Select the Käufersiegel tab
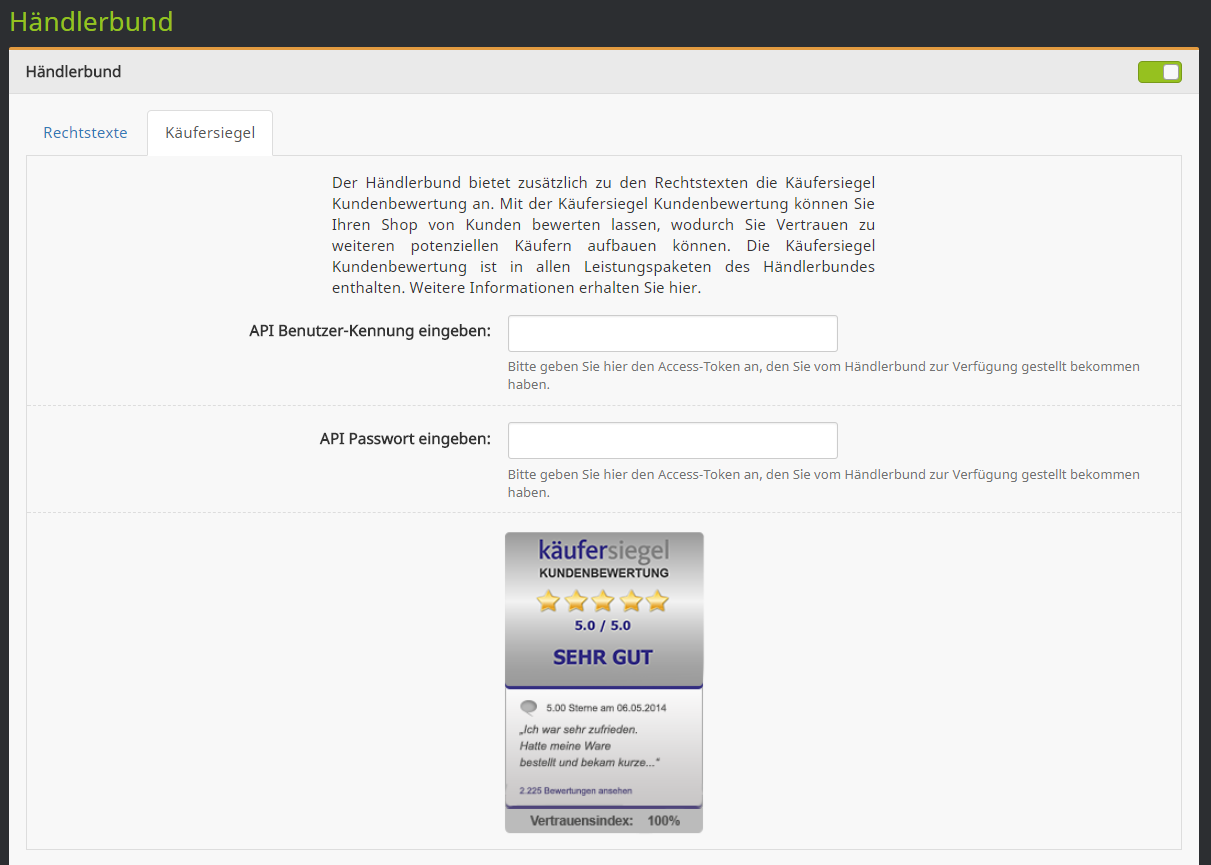 click(x=210, y=132)
